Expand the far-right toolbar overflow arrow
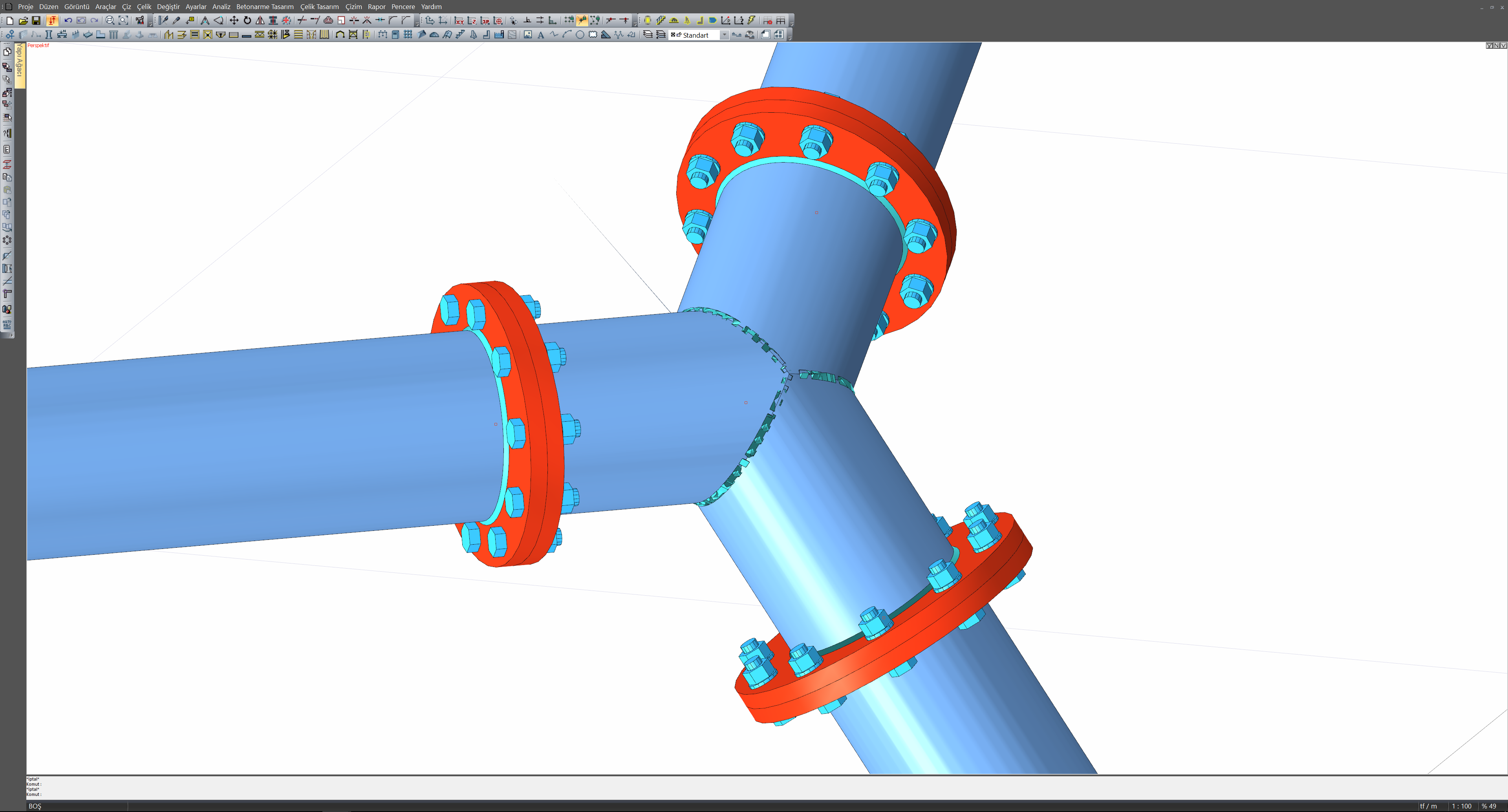This screenshot has width=1508, height=812. point(791,24)
